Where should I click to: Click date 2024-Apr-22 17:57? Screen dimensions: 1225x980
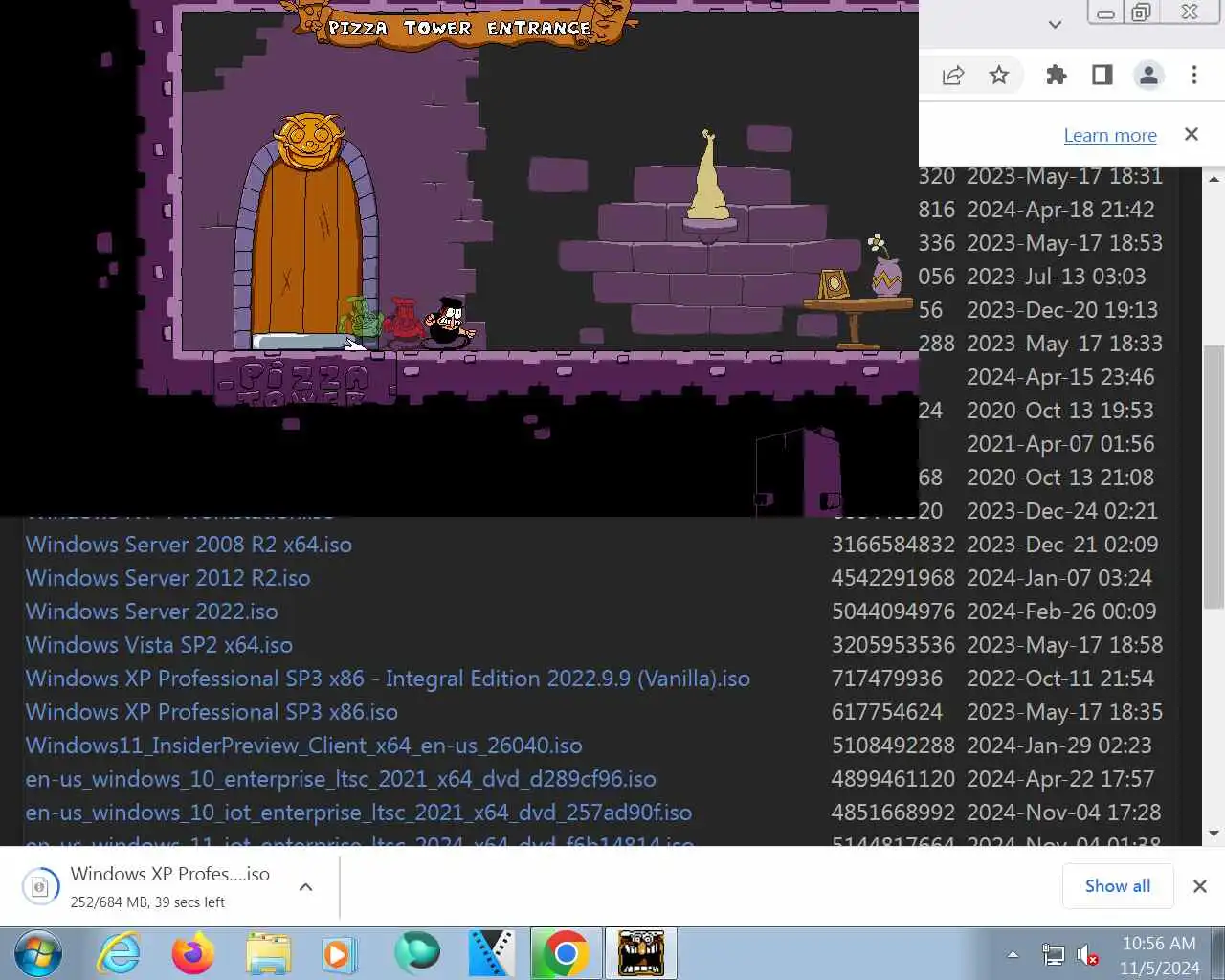(x=1060, y=779)
